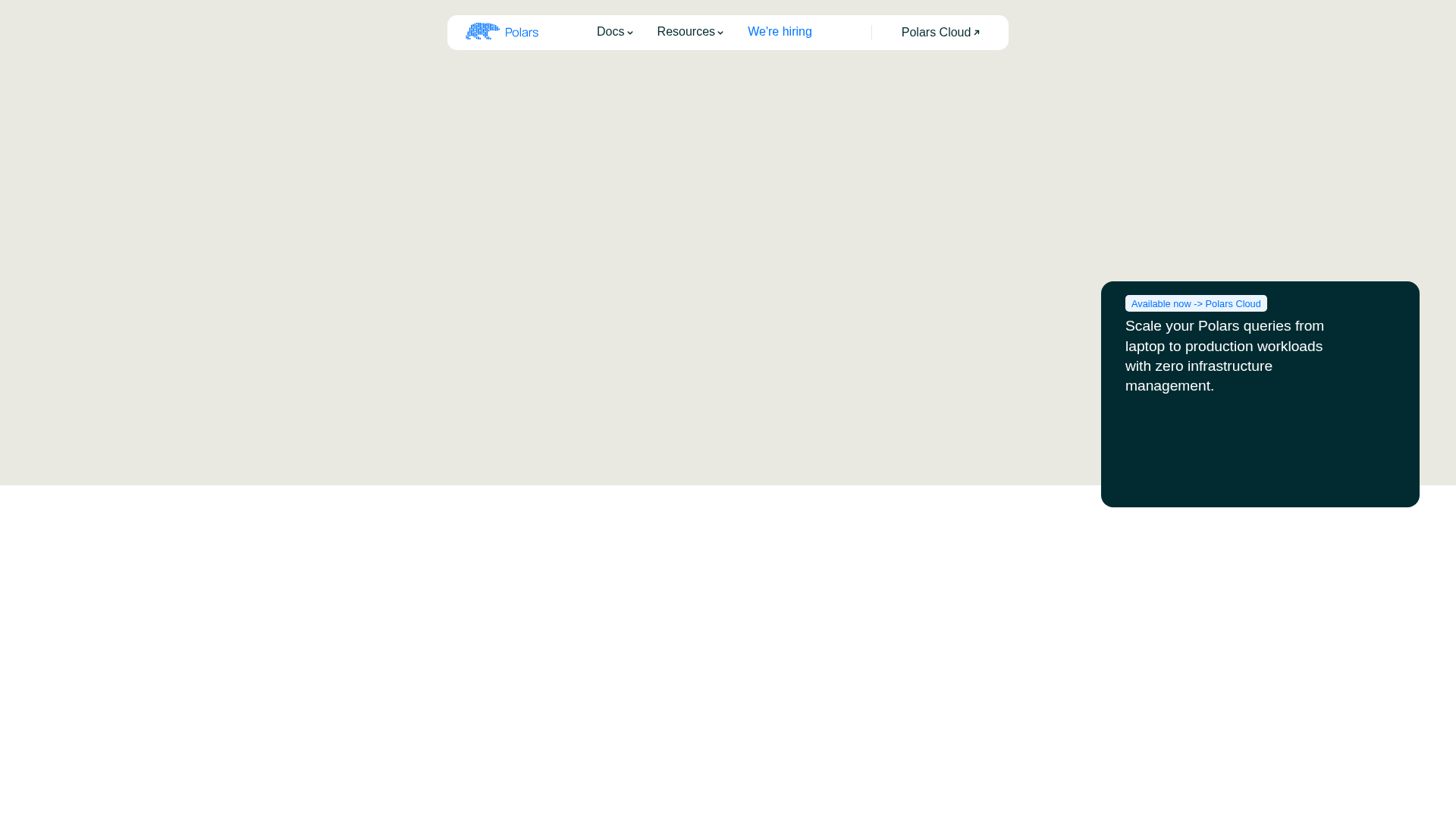1456x819 pixels.
Task: Click the Polars wordmark text
Action: click(522, 32)
